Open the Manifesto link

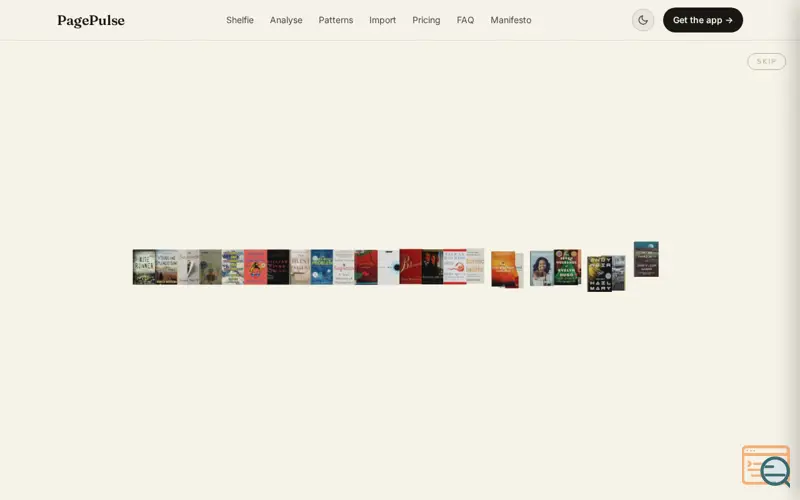tap(511, 20)
